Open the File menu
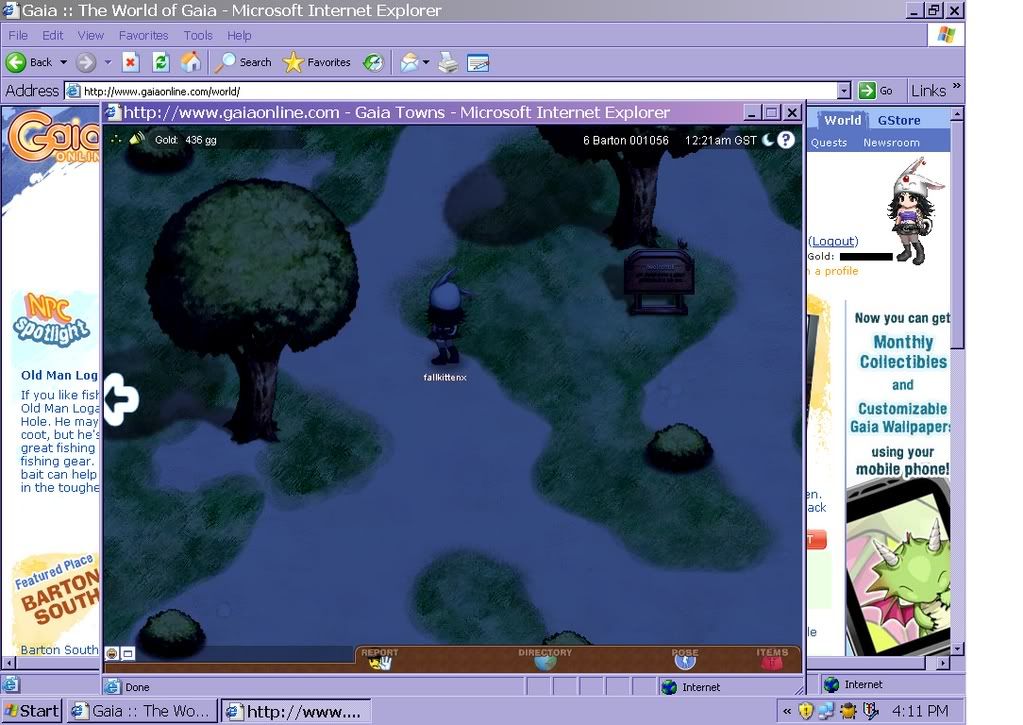 click(x=18, y=35)
